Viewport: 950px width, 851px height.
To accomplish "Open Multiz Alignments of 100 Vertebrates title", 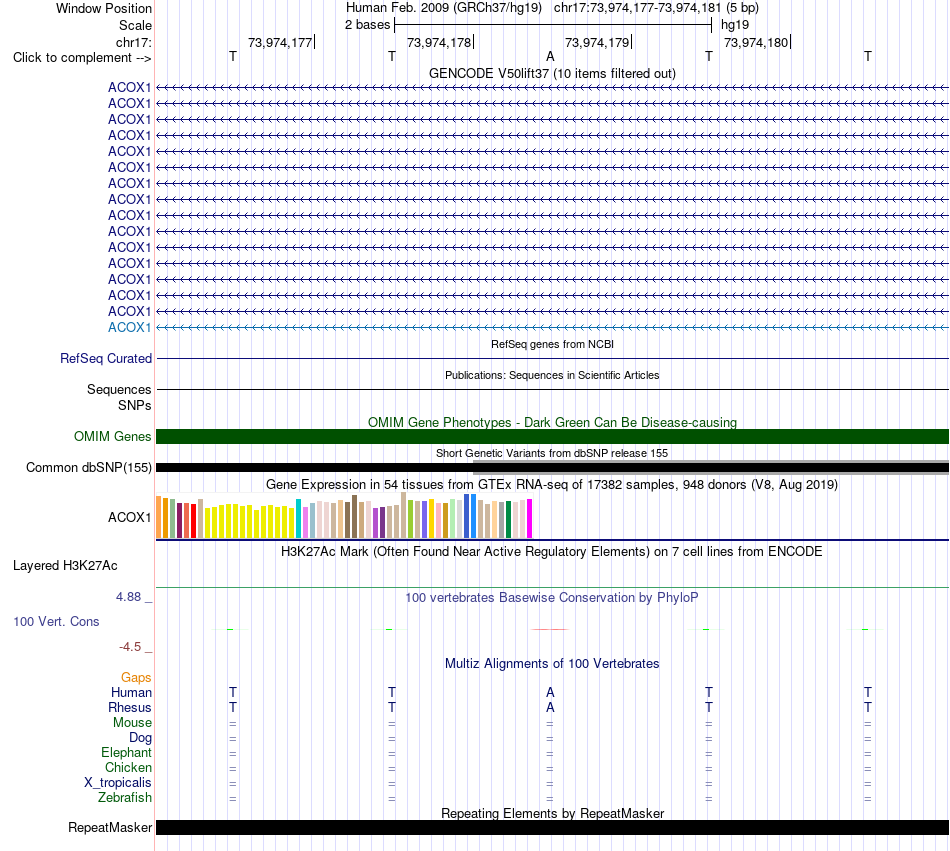I will coord(552,663).
